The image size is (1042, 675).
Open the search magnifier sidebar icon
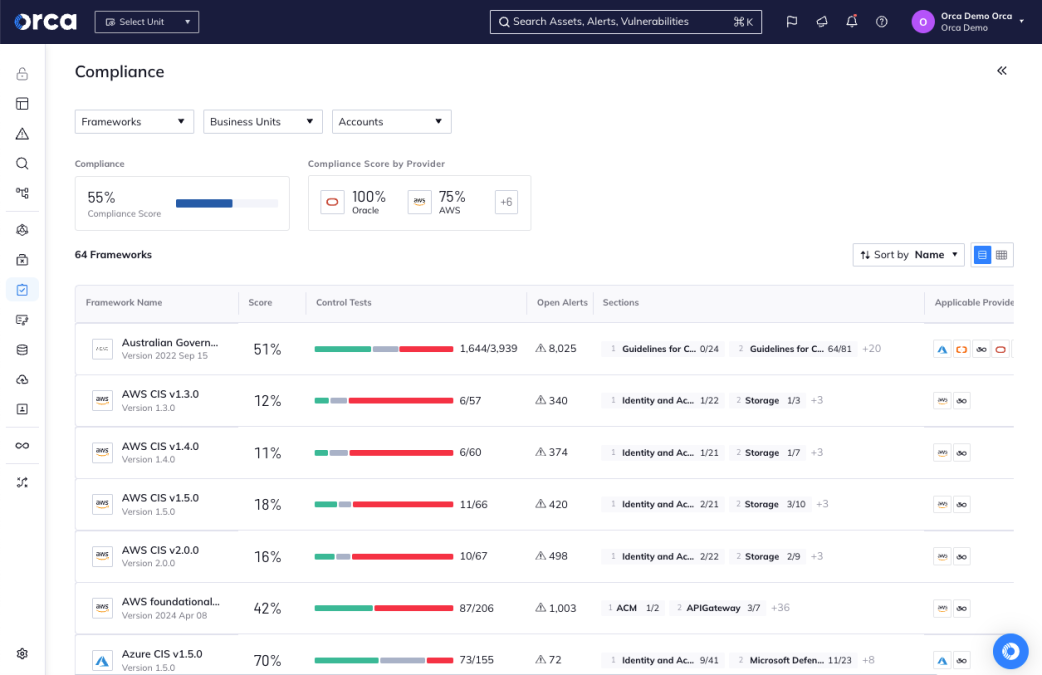22,163
